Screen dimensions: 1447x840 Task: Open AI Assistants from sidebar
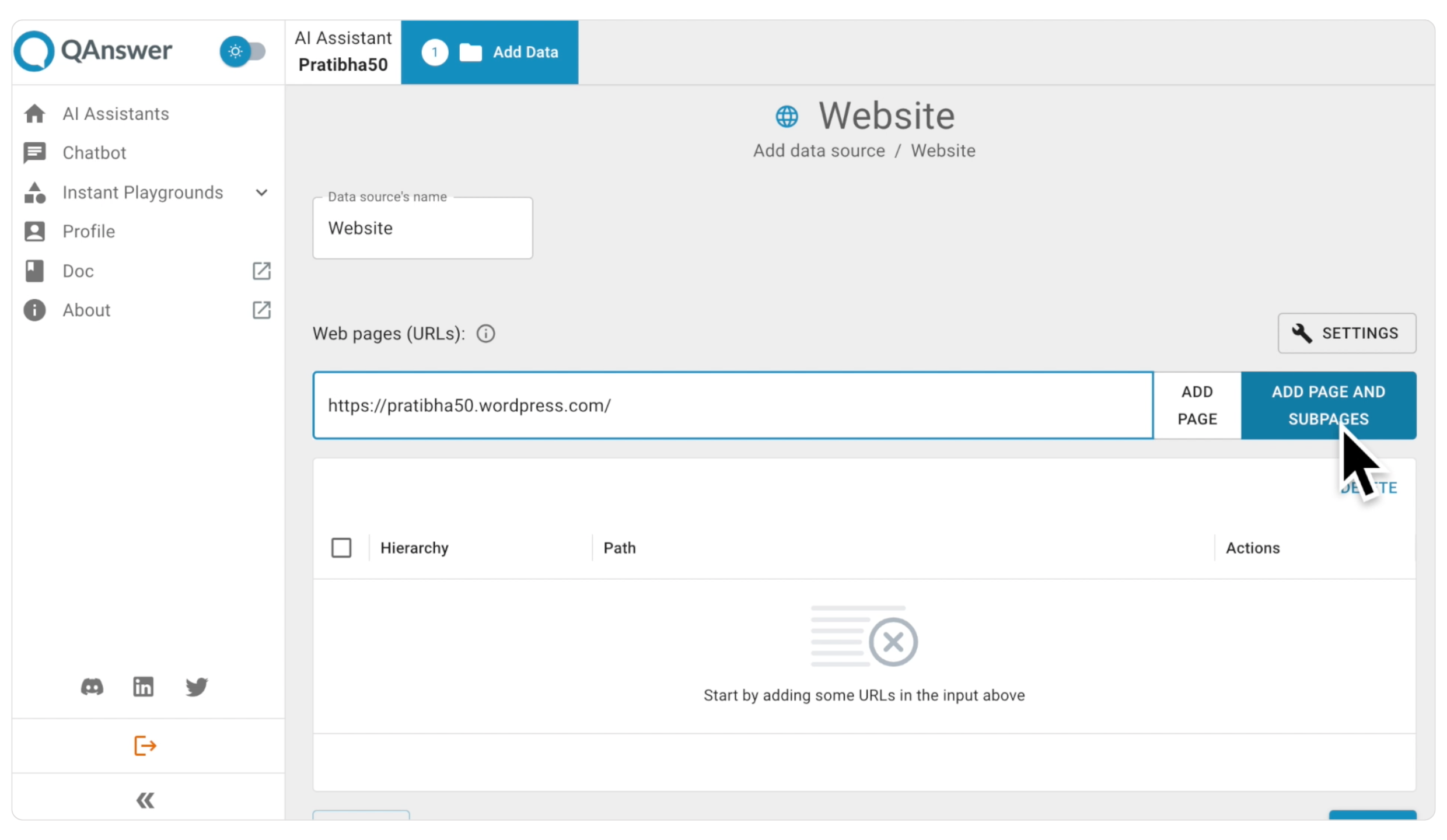[x=116, y=114]
